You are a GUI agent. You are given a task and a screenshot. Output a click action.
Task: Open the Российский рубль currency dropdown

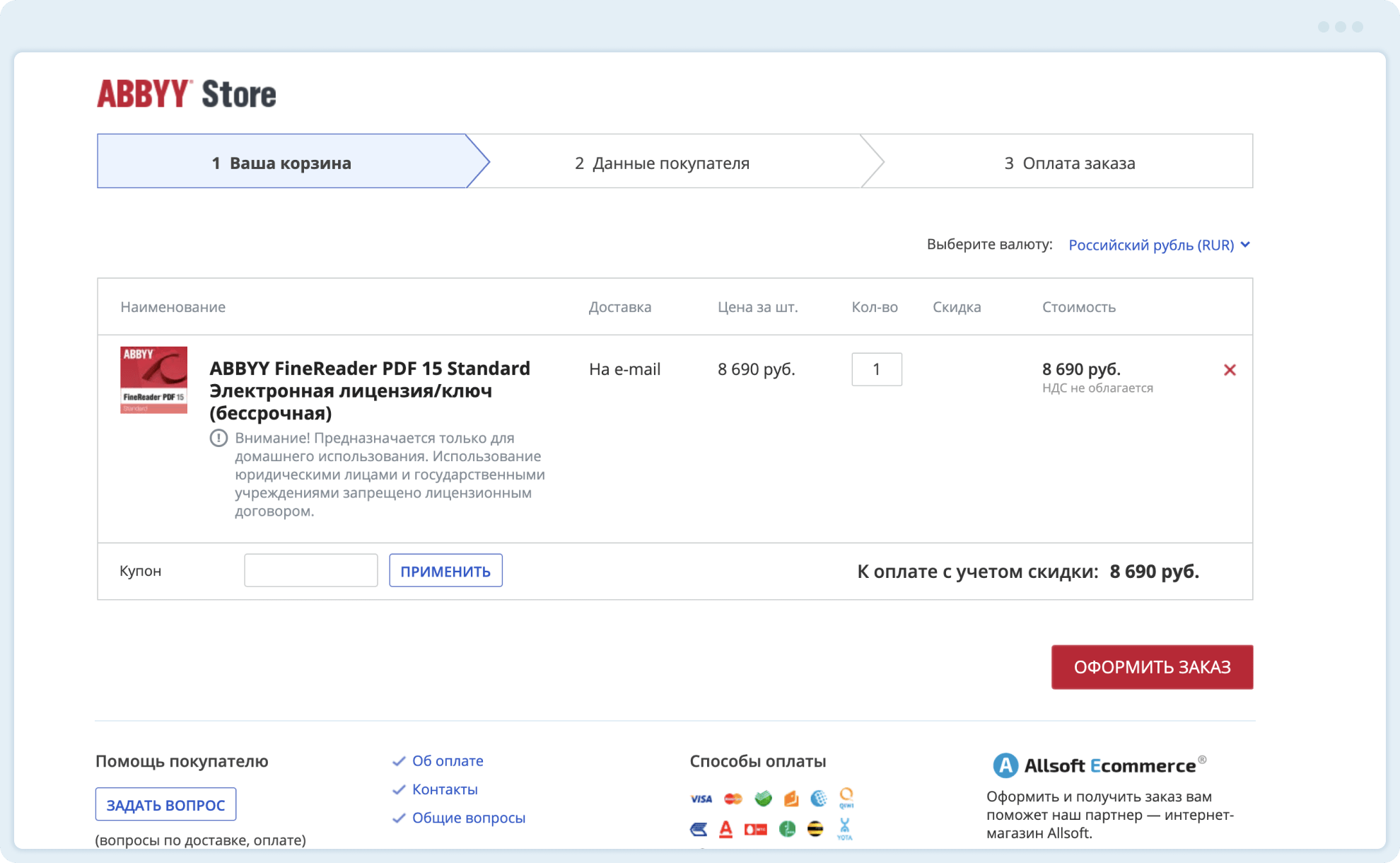(x=1159, y=245)
